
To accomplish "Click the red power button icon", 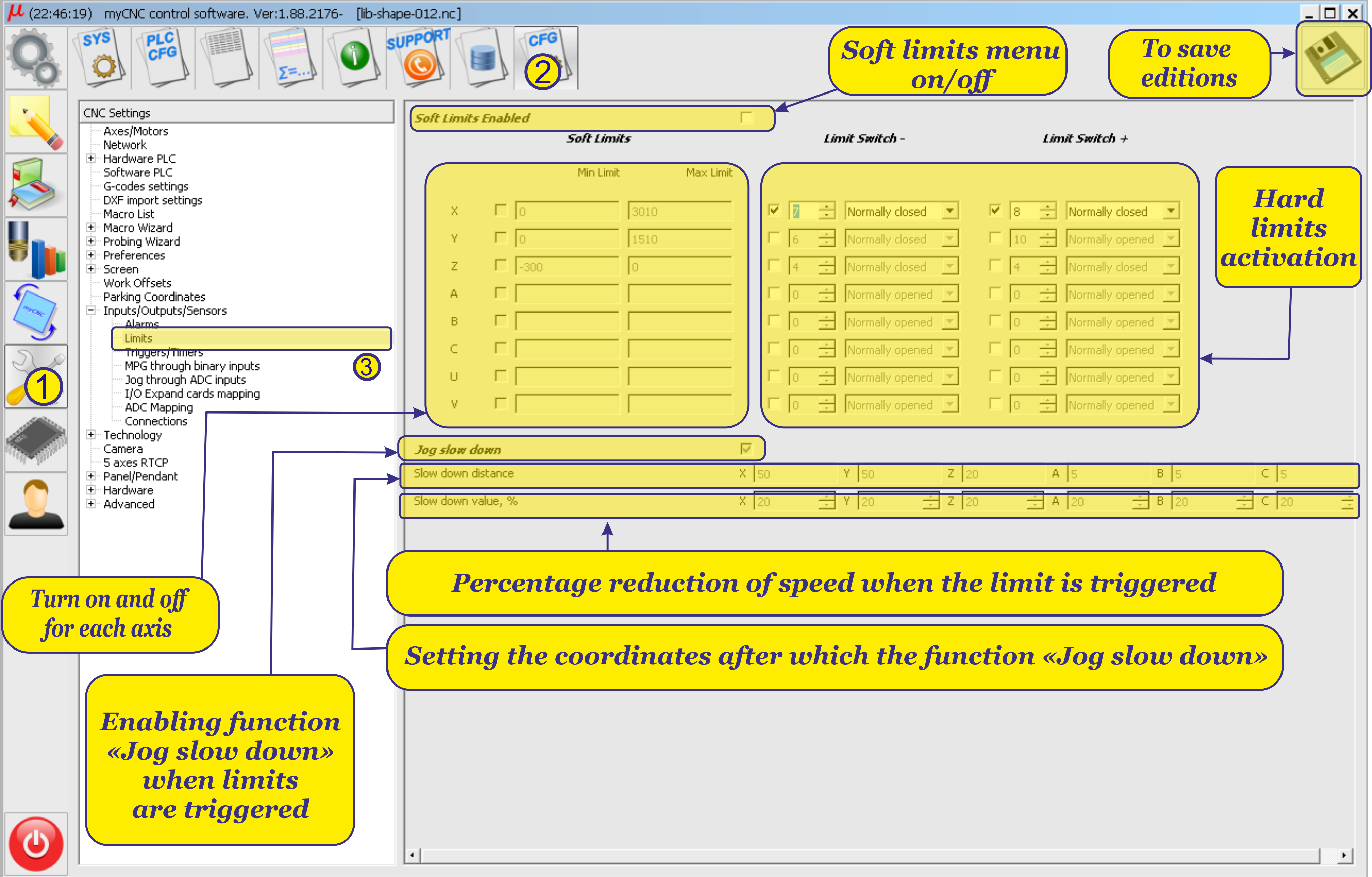I will click(x=36, y=843).
